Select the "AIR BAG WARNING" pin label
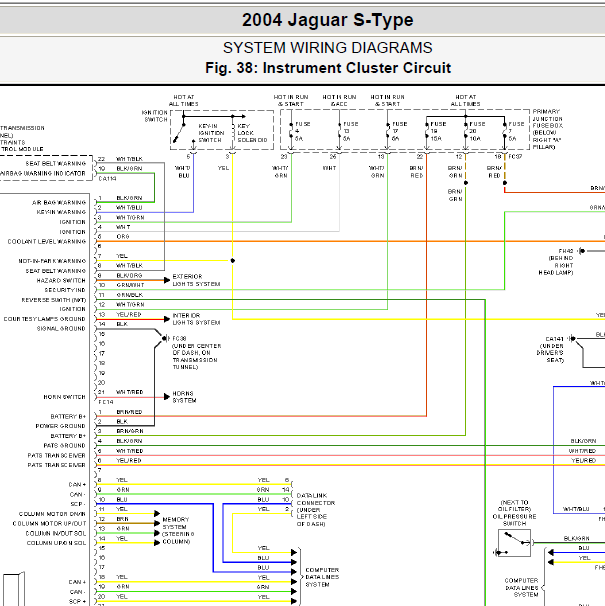Screen dimensions: 605x606 click(59, 203)
